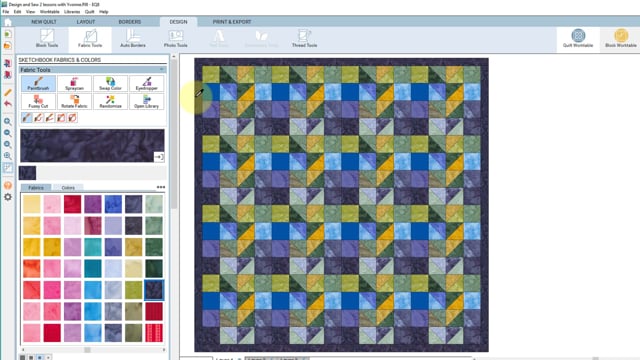Undo the last action with the red arrow

pyautogui.click(x=8, y=104)
